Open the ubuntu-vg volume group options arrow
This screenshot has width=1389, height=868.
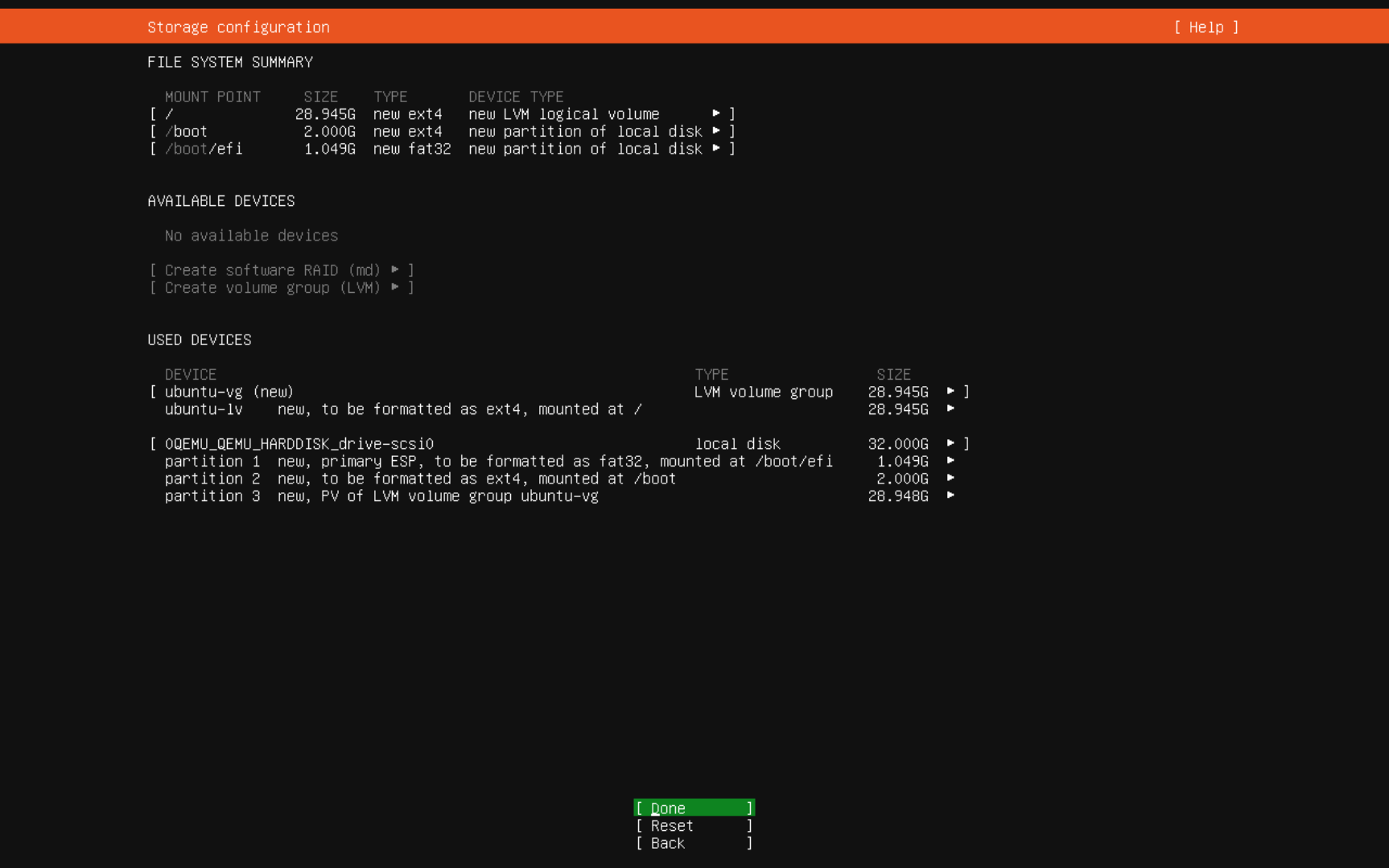pos(952,391)
